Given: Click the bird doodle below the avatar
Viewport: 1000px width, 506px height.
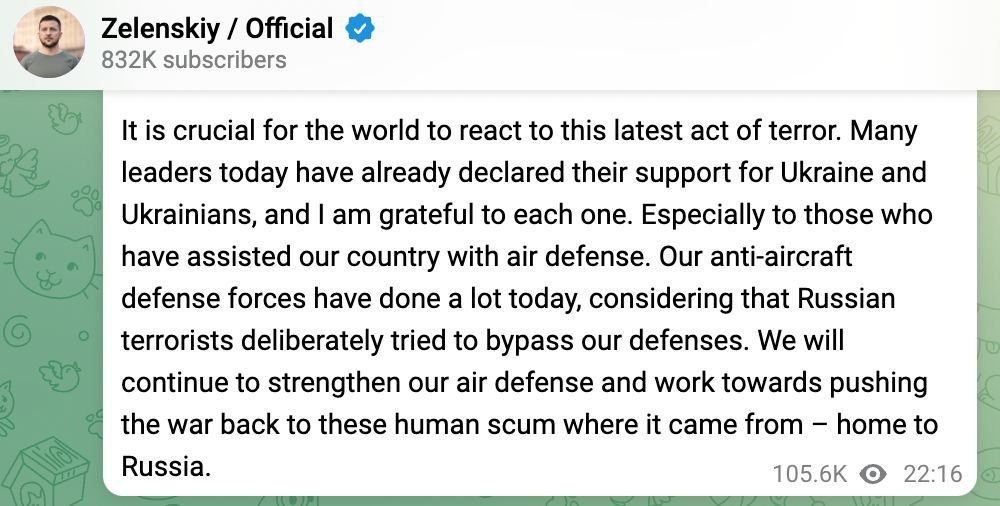Looking at the screenshot, I should 64,119.
